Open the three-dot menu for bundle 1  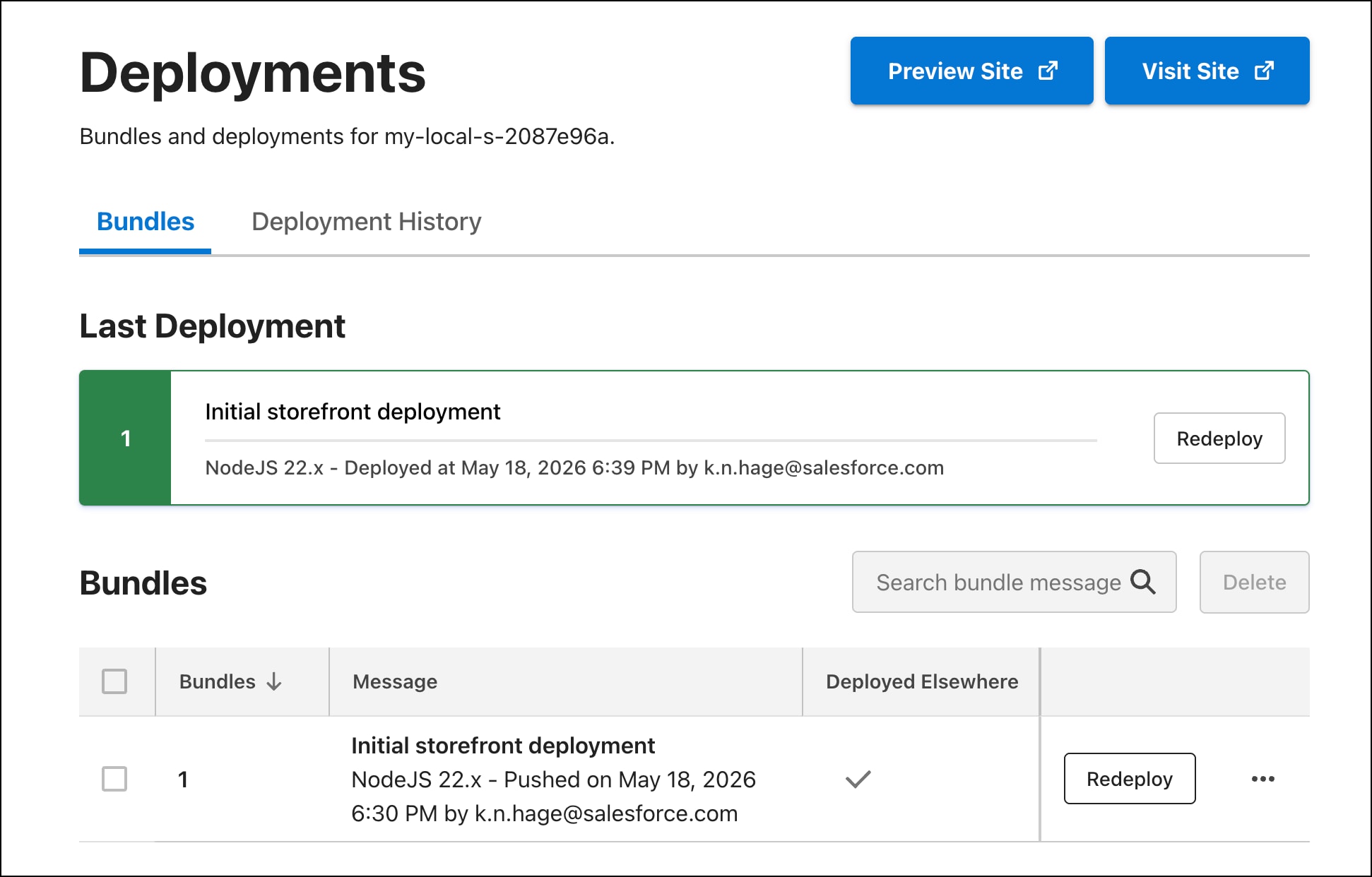point(1262,779)
